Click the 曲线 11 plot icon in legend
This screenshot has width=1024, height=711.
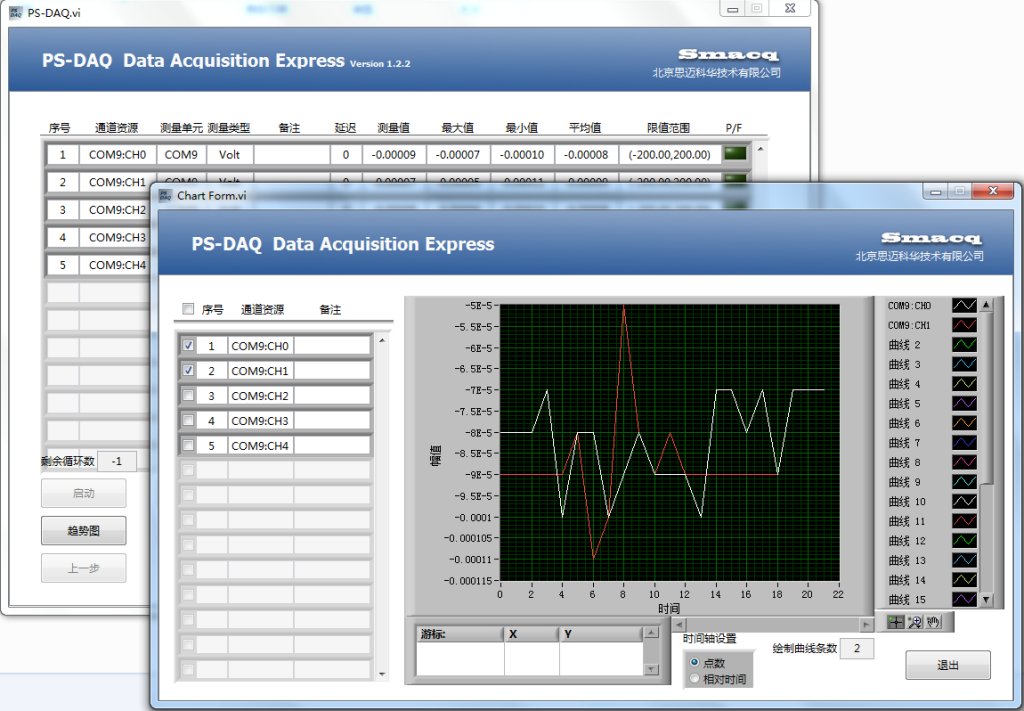click(964, 521)
